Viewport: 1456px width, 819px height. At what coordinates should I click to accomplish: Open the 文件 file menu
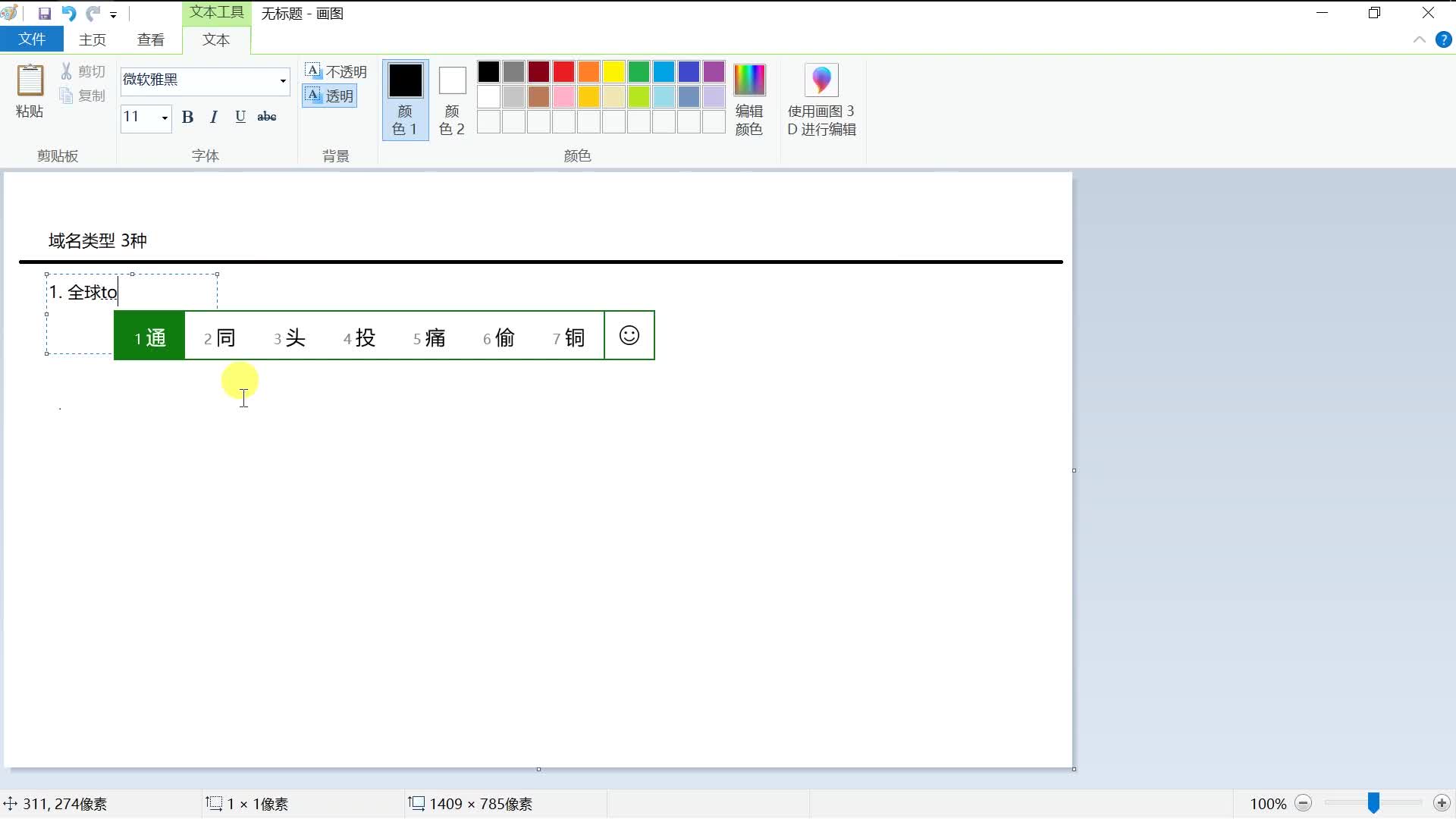coord(32,39)
